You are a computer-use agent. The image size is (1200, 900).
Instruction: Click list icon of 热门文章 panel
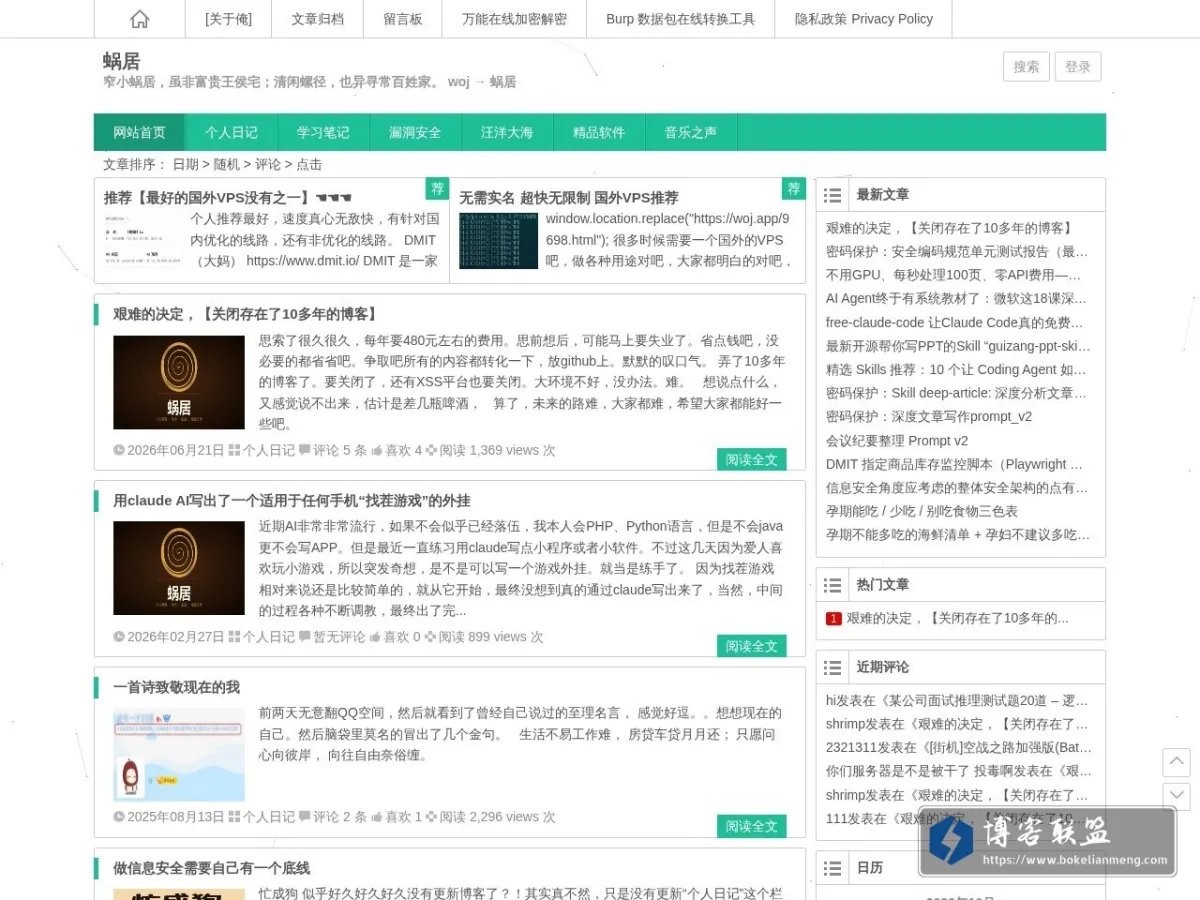832,585
